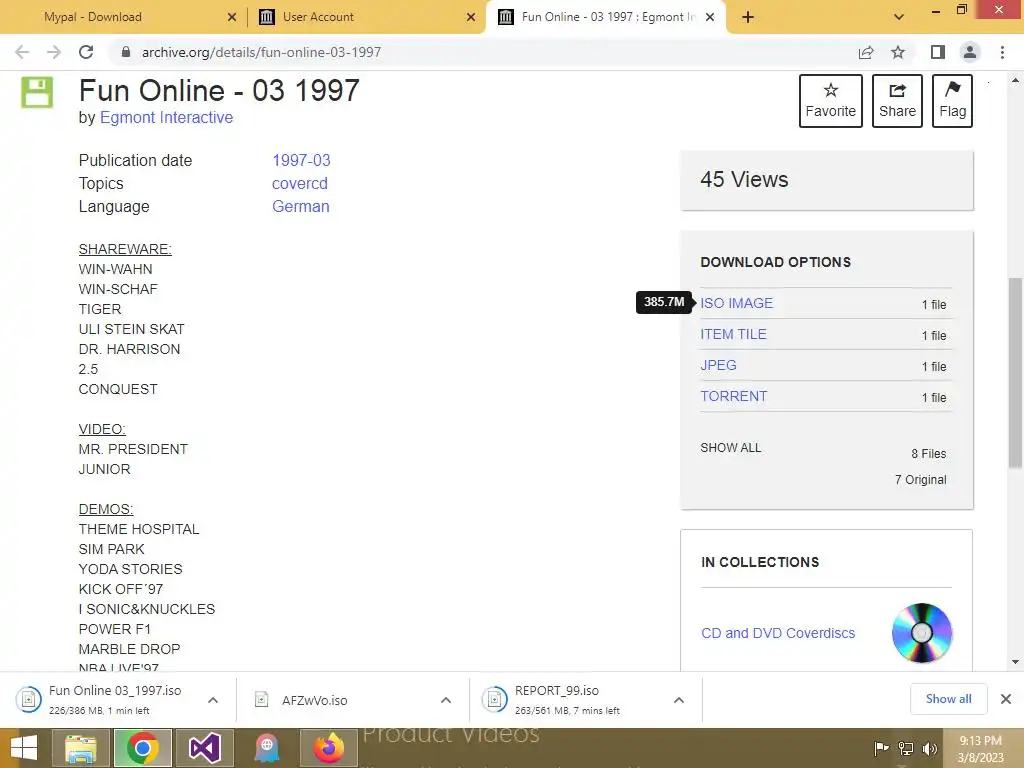Open AFZwVo.iso download options arrow
Viewport: 1024px width, 768px height.
click(x=446, y=700)
